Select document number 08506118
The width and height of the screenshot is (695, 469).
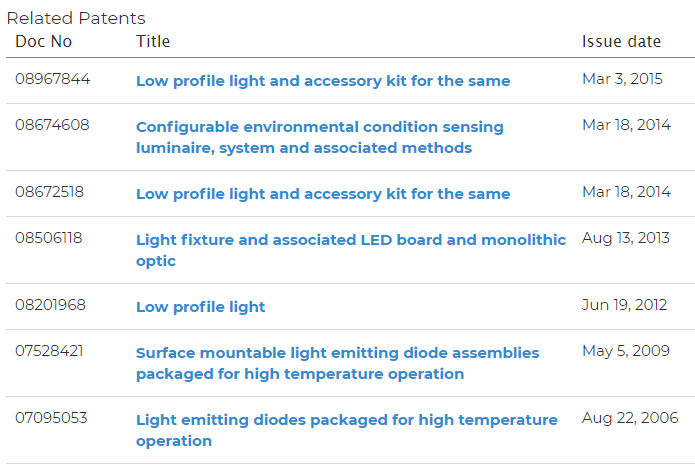tap(49, 238)
